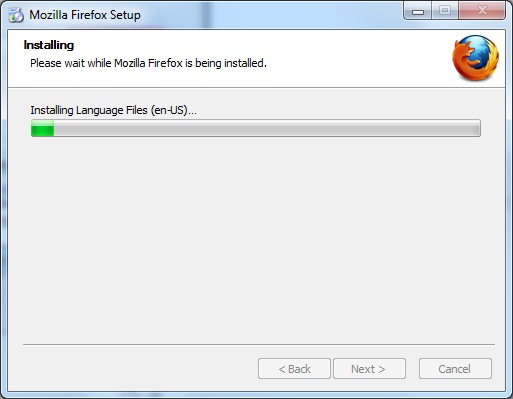Click the window's bottom border edge
The width and height of the screenshot is (513, 399).
click(256, 395)
